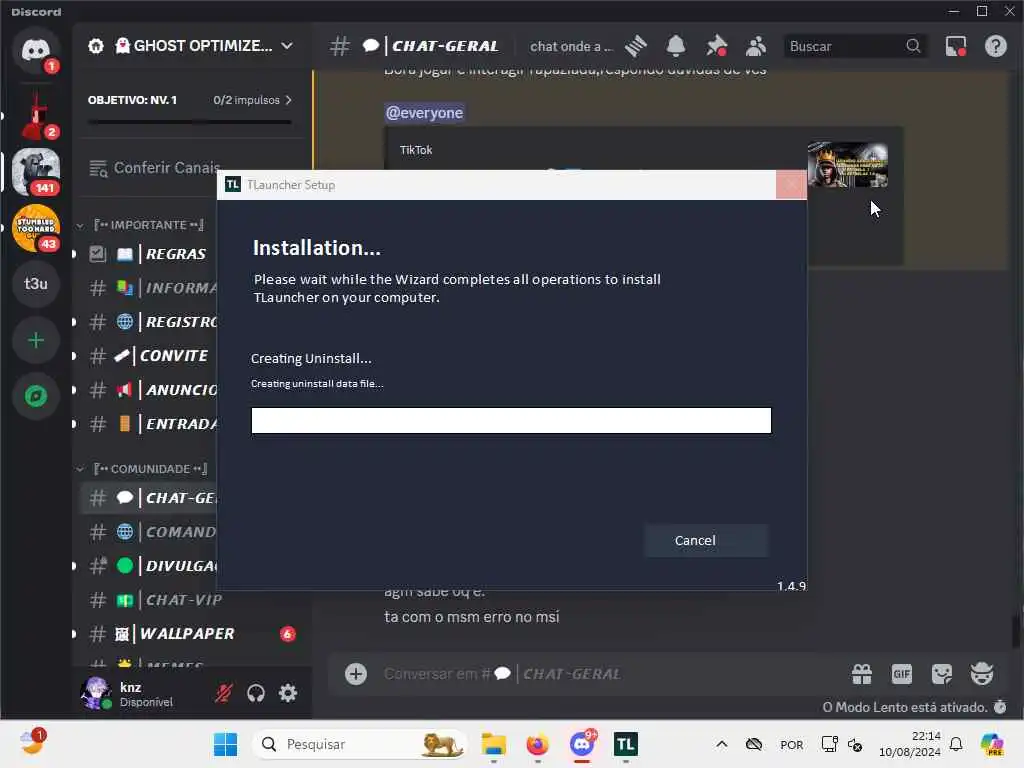Screen dimensions: 1024x768
Task: Click the @everyone mention
Action: 424,113
